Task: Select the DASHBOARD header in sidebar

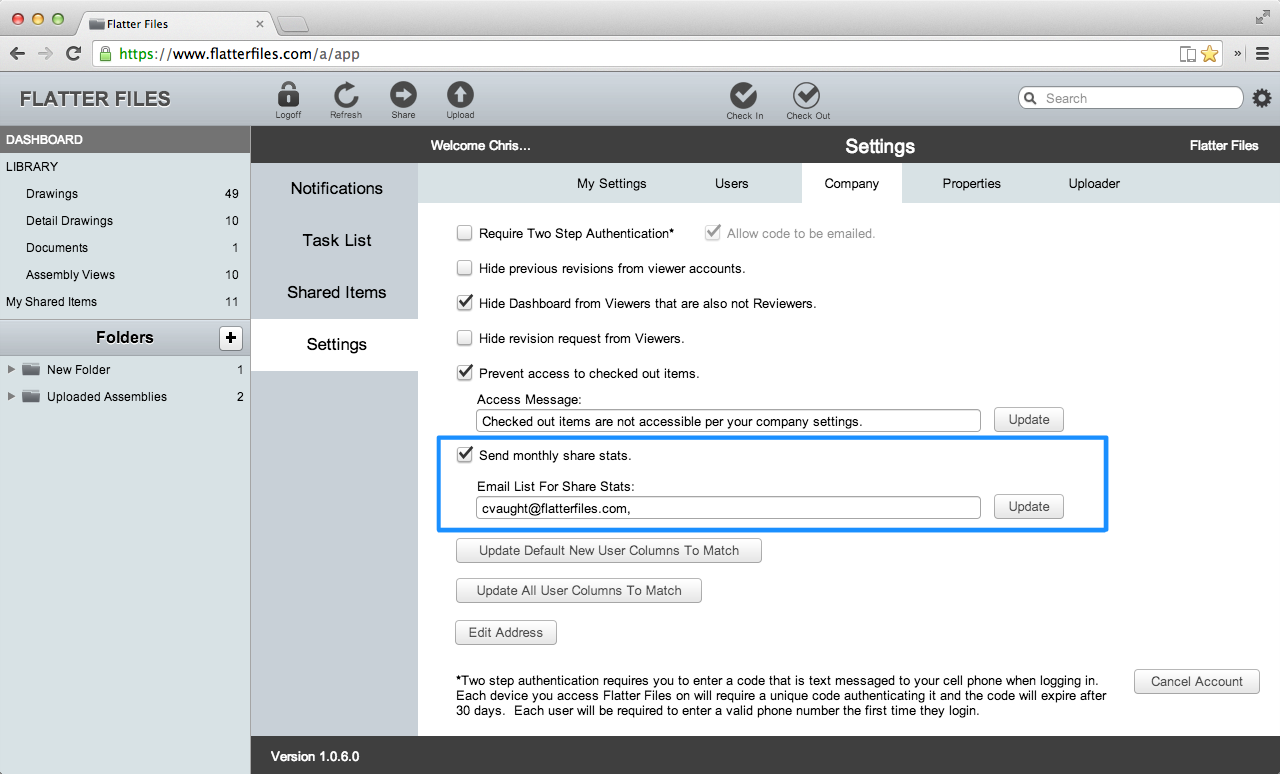Action: [x=125, y=140]
